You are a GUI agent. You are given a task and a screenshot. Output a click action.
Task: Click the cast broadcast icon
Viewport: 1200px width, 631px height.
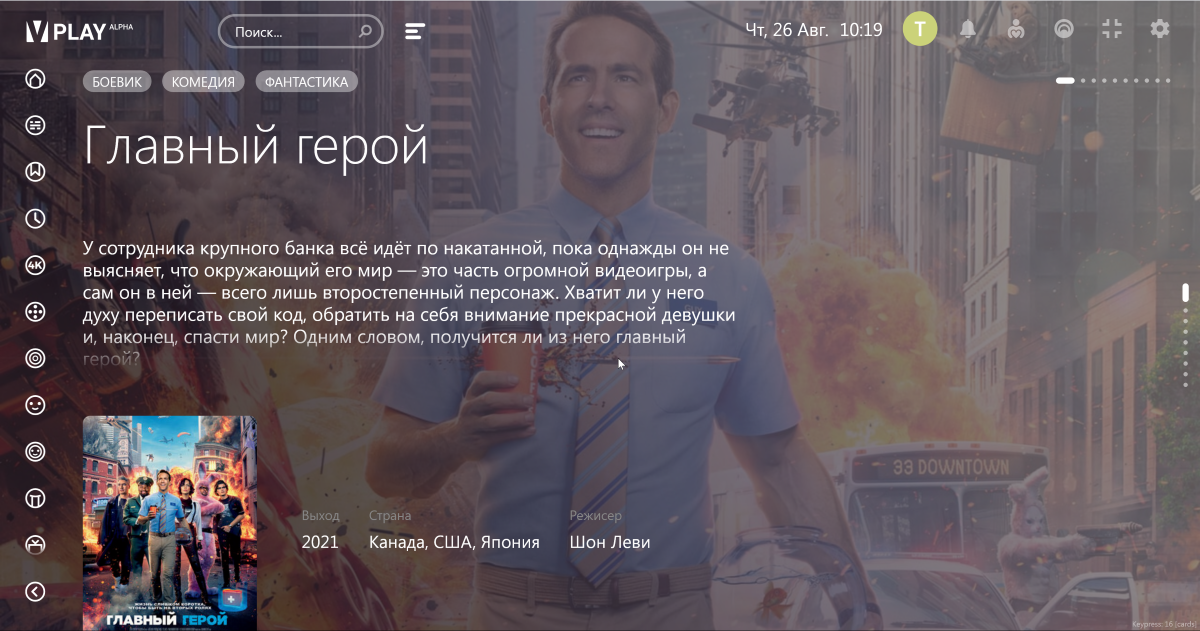pos(1064,29)
